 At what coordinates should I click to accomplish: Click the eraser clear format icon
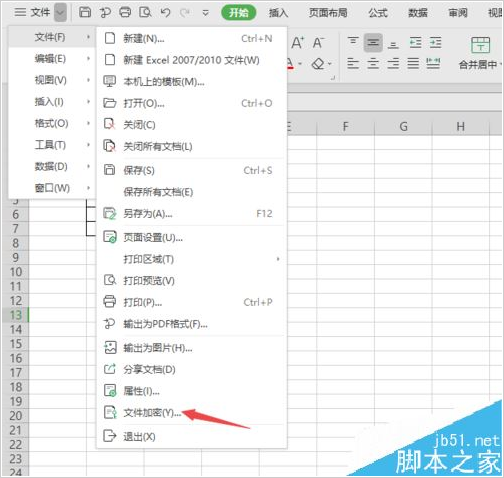[x=318, y=63]
